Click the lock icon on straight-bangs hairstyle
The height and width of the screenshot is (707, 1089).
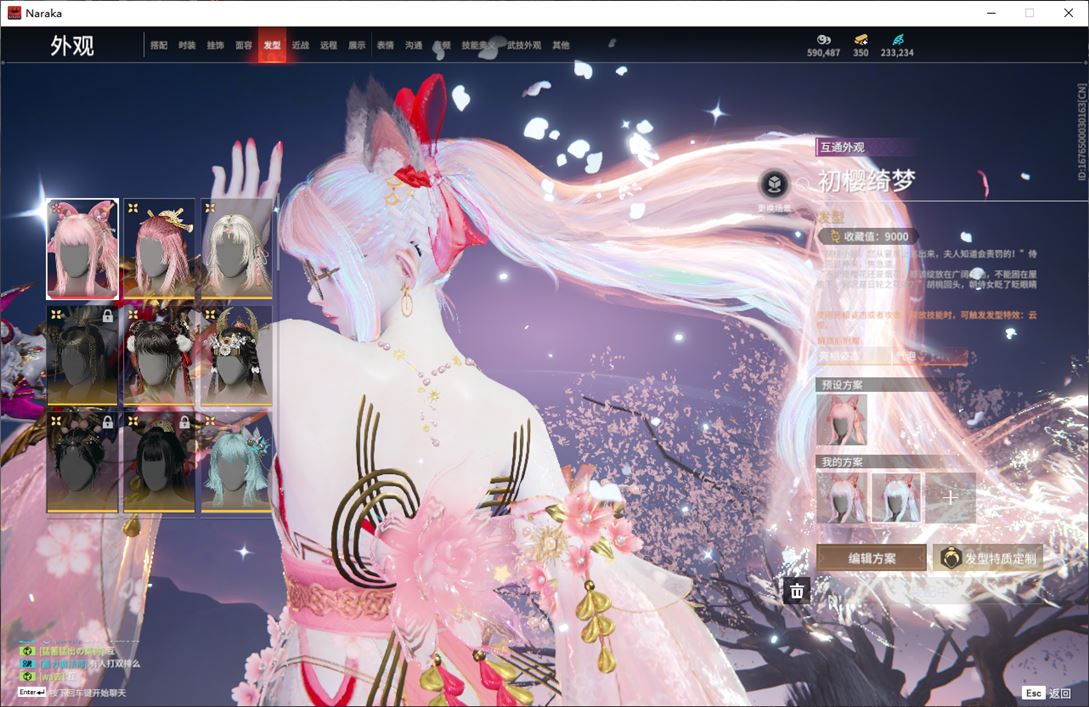(x=185, y=422)
